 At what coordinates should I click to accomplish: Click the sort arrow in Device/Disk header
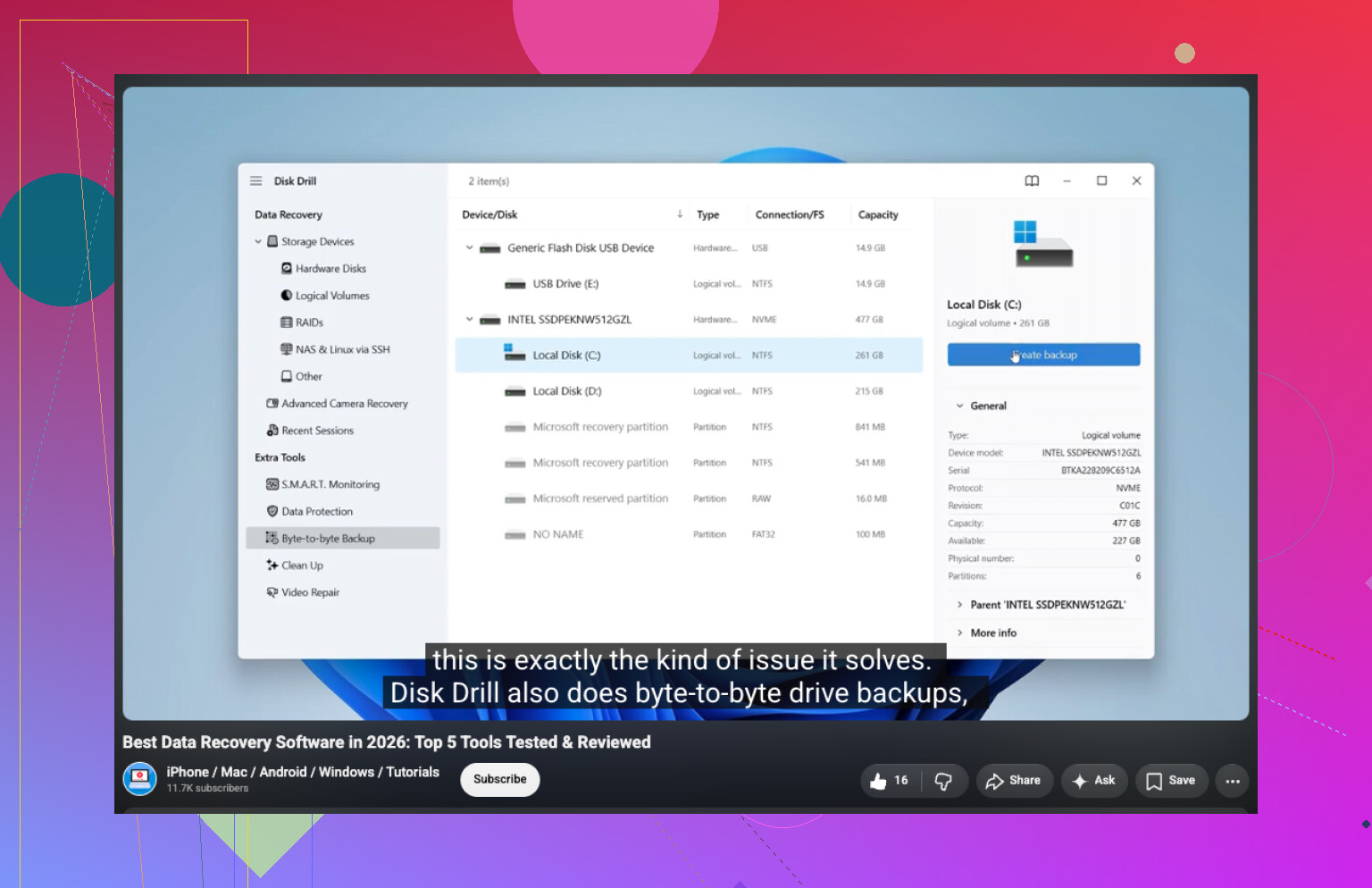680,214
